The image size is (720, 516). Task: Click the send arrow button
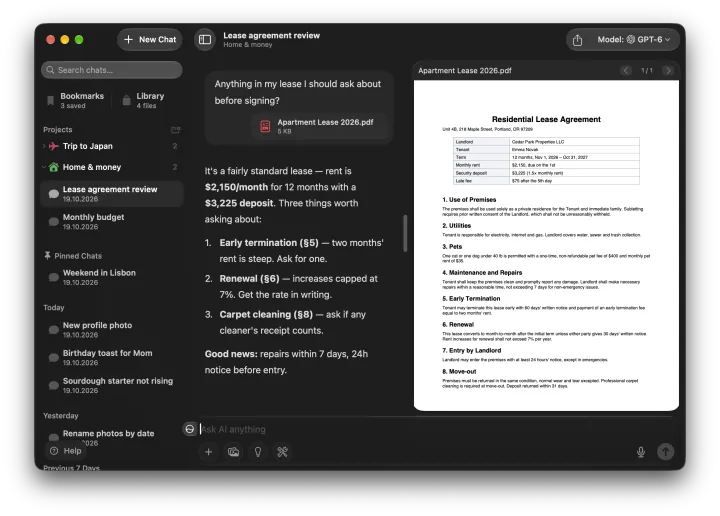(x=665, y=451)
